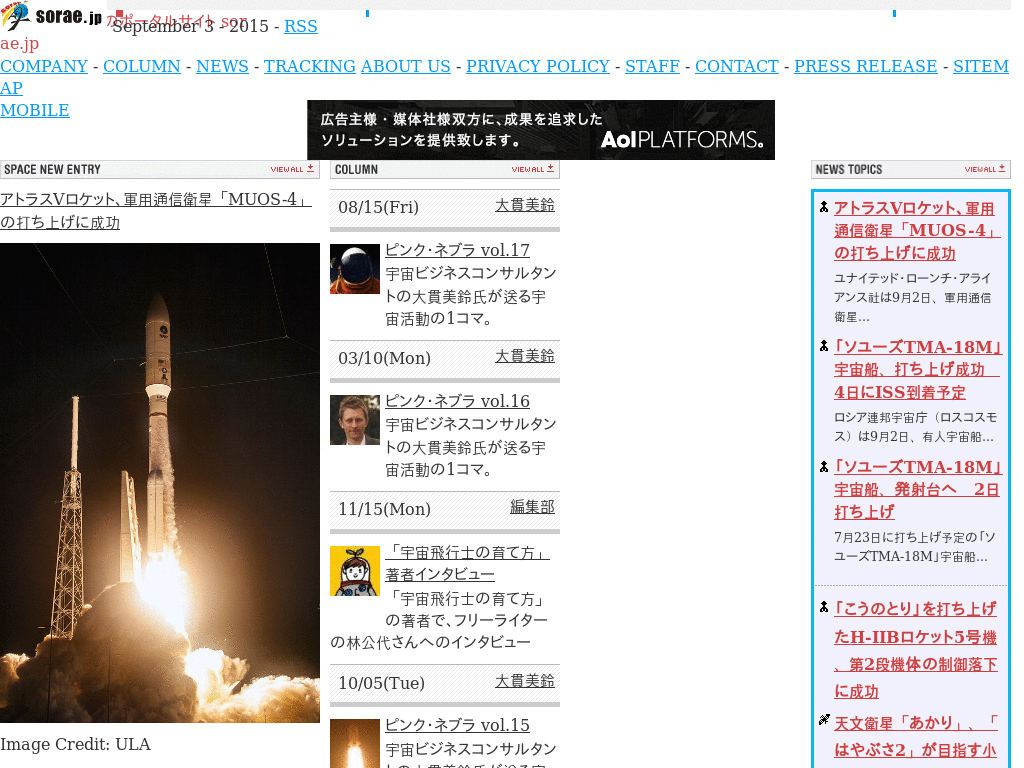Open PRIVACY POLICY page
Image resolution: width=1024 pixels, height=768 pixels.
pyautogui.click(x=537, y=66)
